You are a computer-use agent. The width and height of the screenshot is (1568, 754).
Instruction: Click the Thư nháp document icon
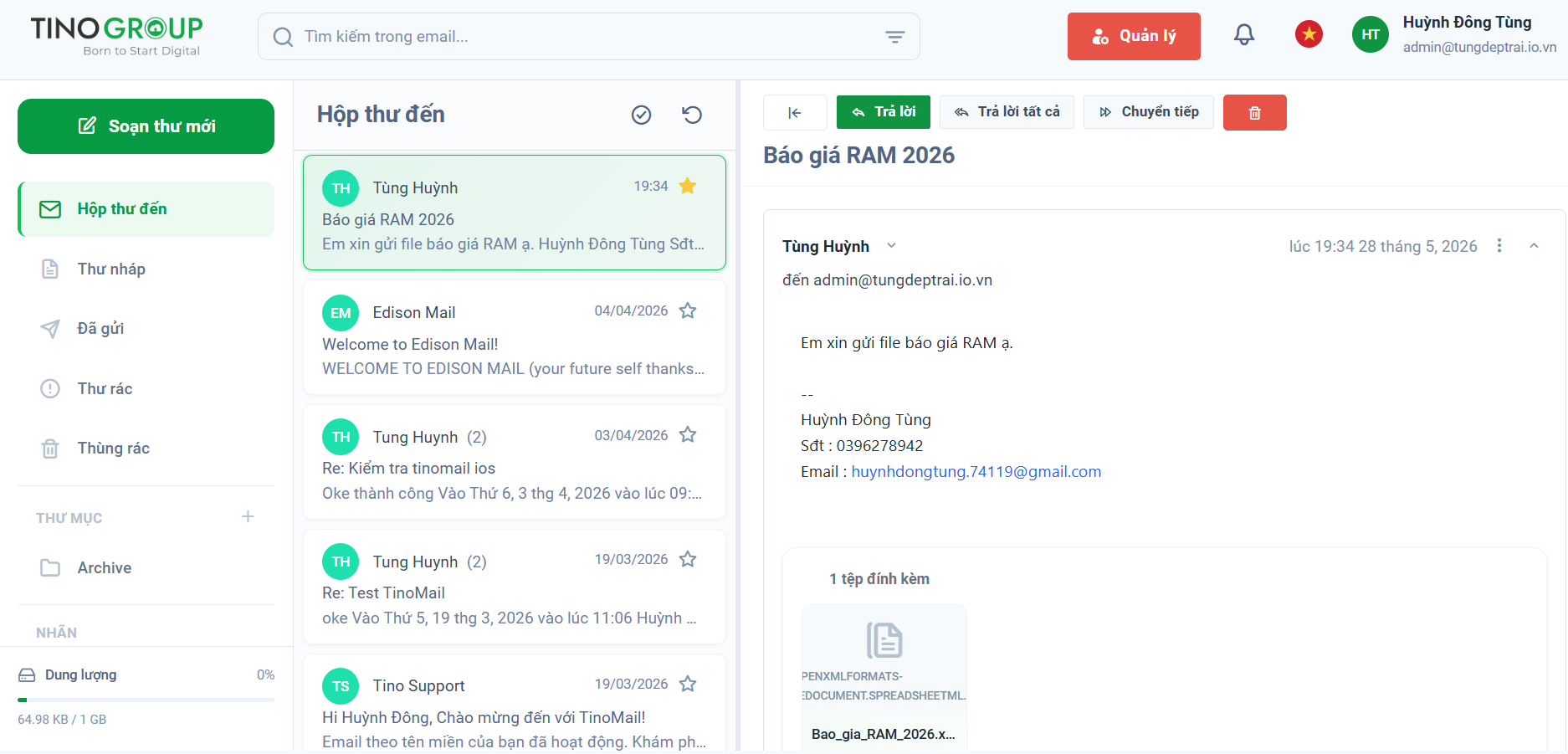point(50,269)
